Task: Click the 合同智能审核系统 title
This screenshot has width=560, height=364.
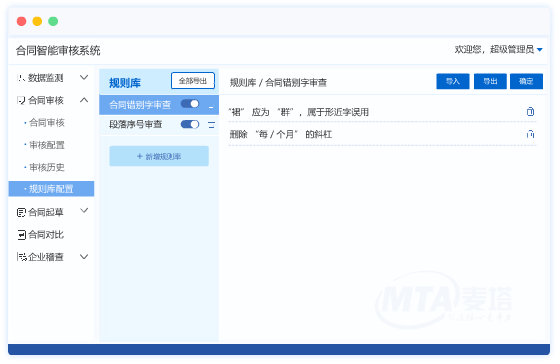Action: [x=58, y=50]
